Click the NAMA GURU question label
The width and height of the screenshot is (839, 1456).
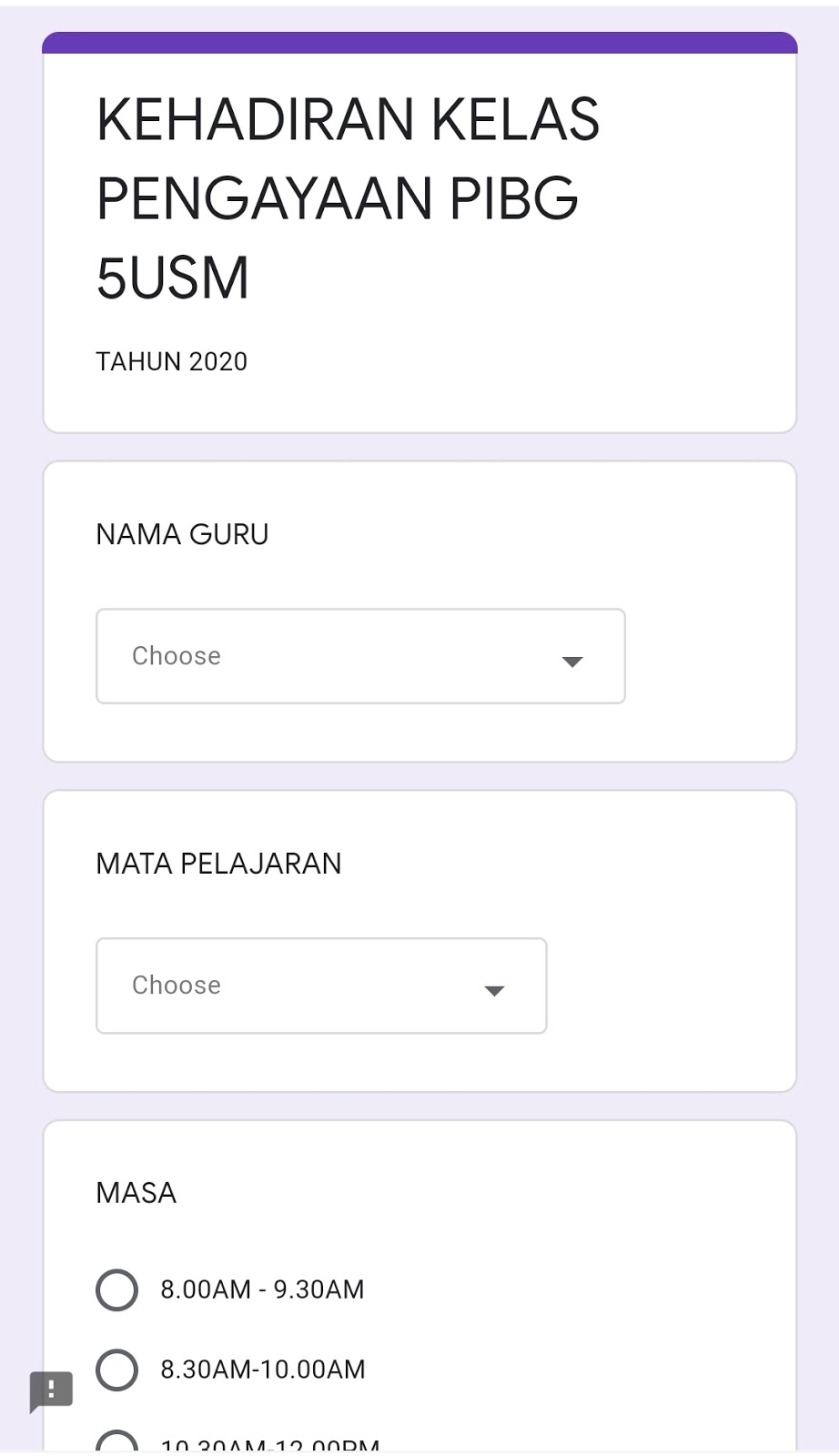[x=182, y=534]
